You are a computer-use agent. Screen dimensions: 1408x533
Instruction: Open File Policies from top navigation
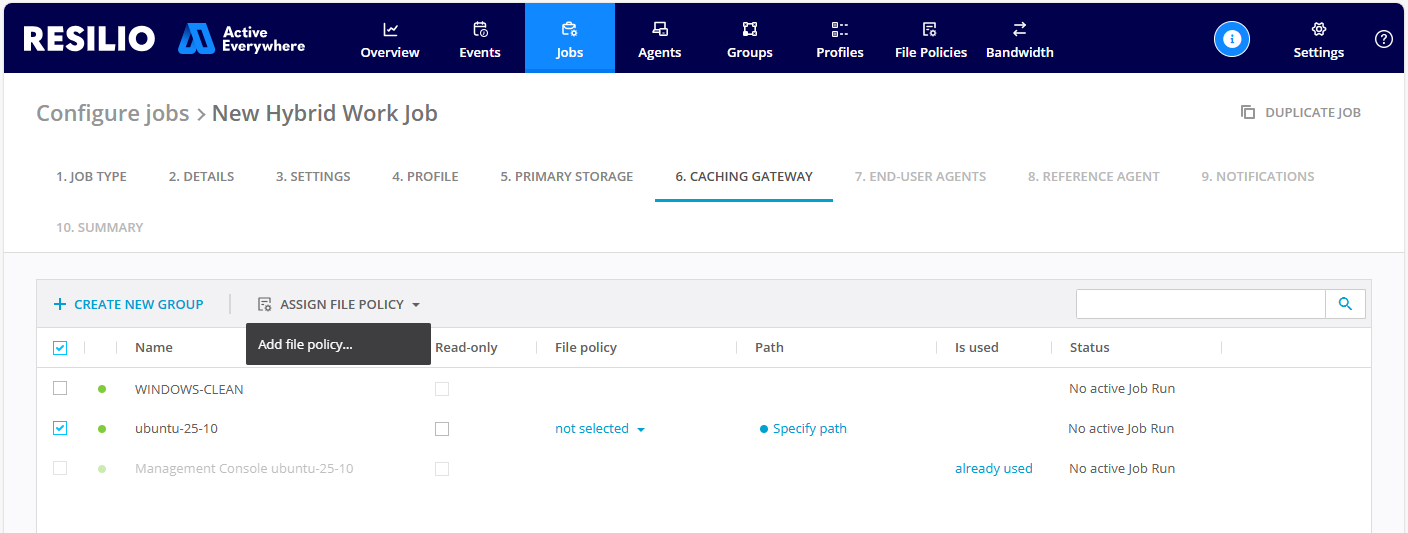click(930, 40)
